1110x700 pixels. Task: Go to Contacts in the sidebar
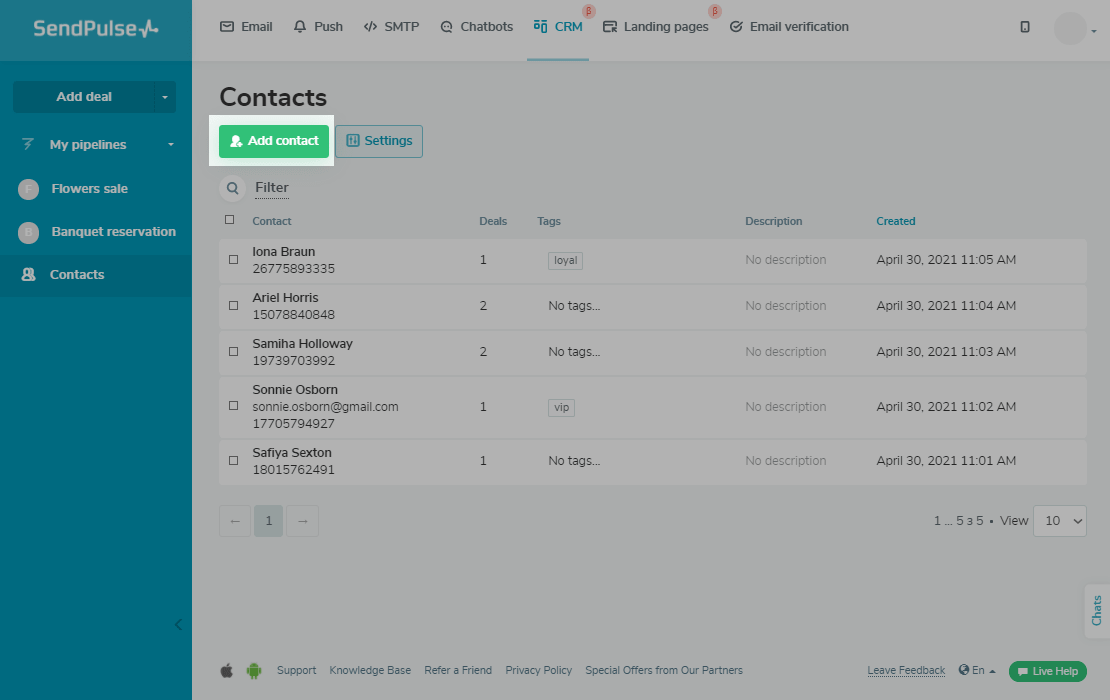[76, 275]
